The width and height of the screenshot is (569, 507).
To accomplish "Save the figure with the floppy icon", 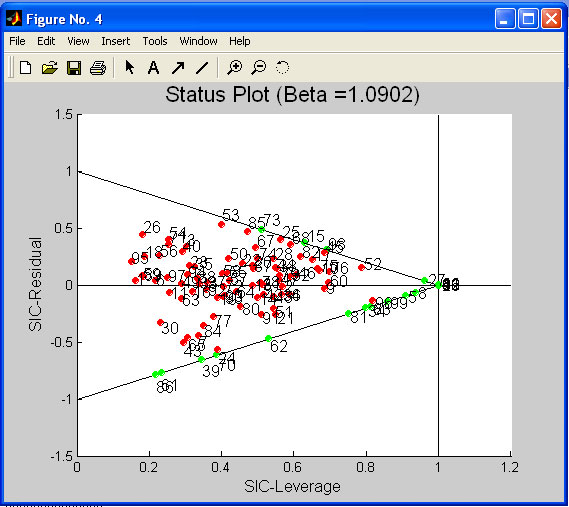I will point(74,68).
